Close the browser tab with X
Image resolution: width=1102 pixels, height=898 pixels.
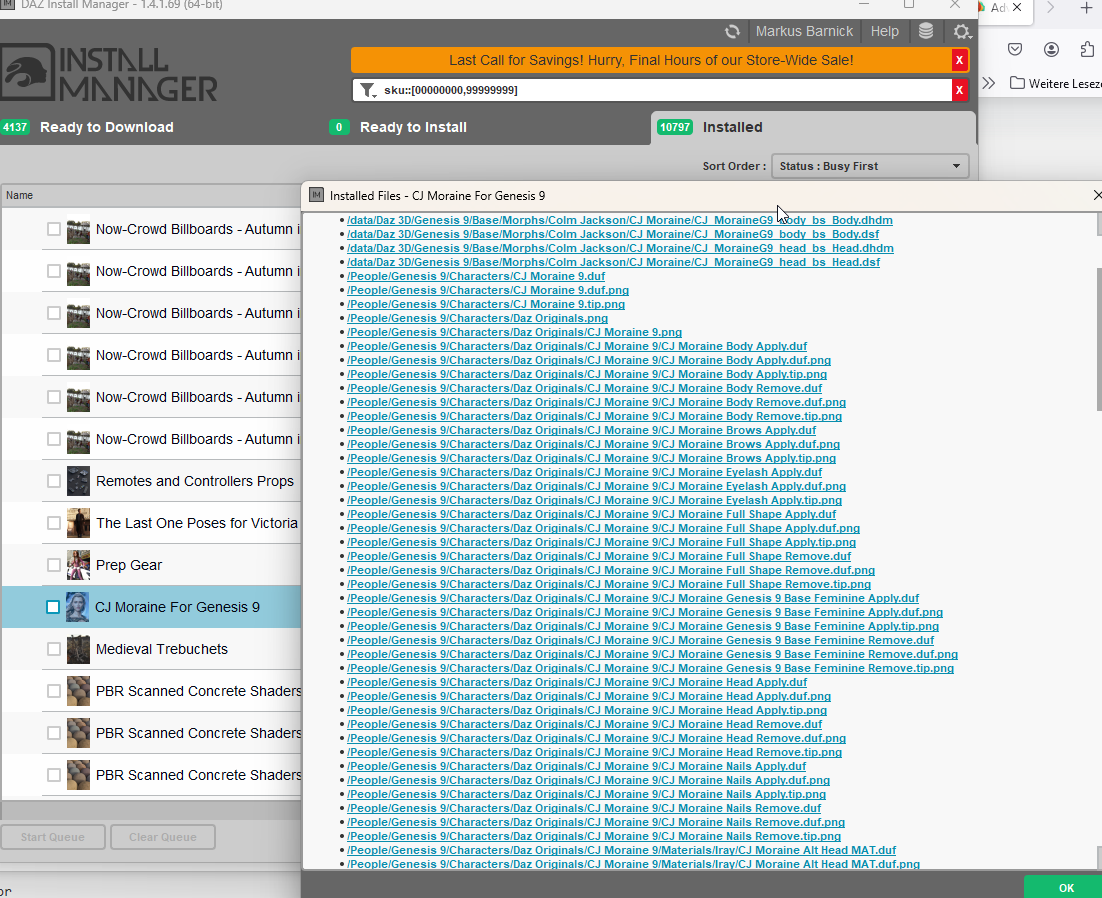1017,7
